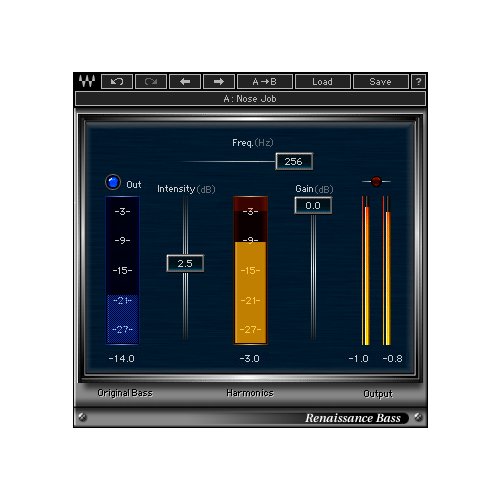Click the Original Bass section label
This screenshot has width=500, height=500.
point(125,393)
